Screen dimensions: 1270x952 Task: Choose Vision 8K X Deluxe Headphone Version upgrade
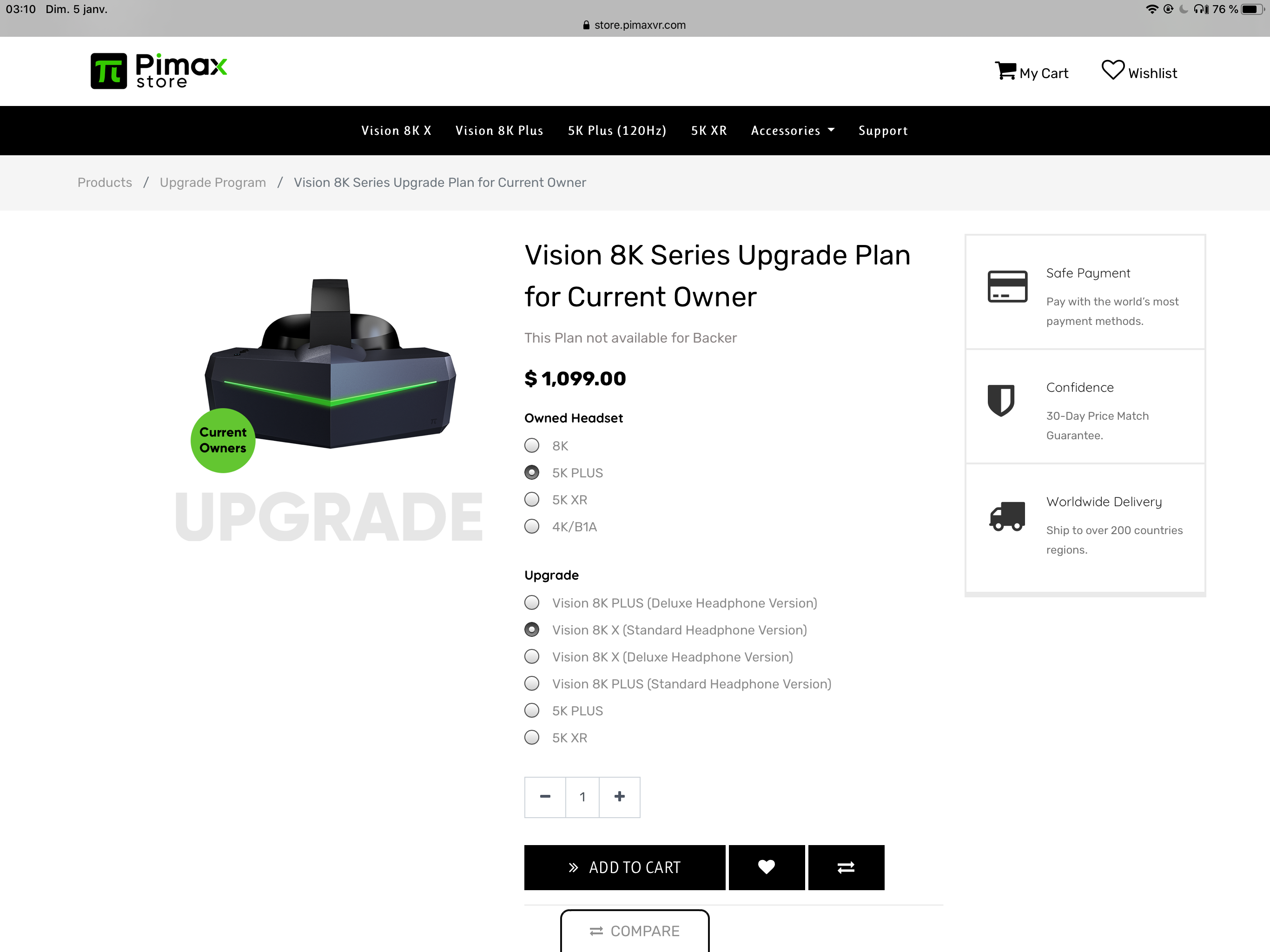point(532,656)
